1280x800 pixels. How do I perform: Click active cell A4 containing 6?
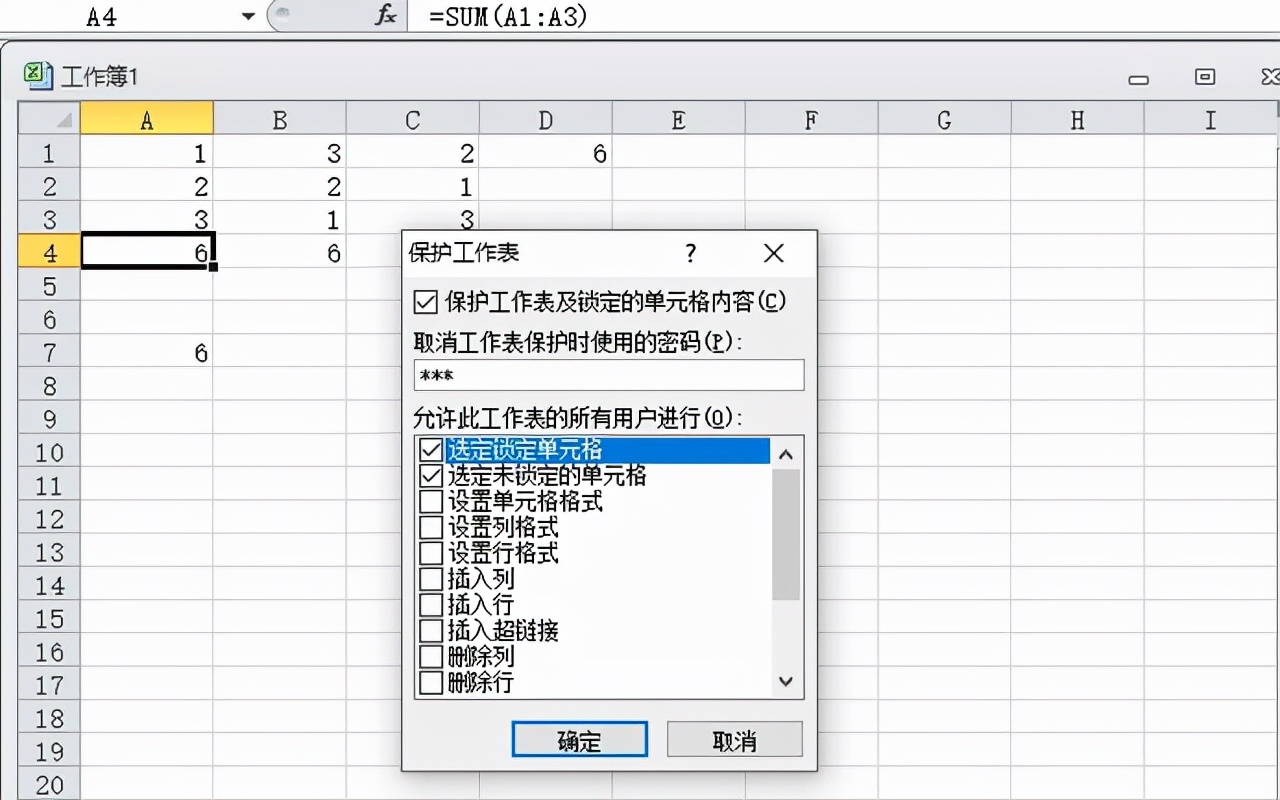[147, 253]
